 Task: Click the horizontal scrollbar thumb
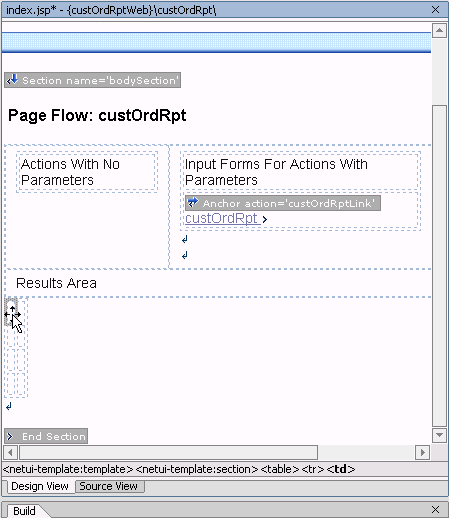point(169,452)
